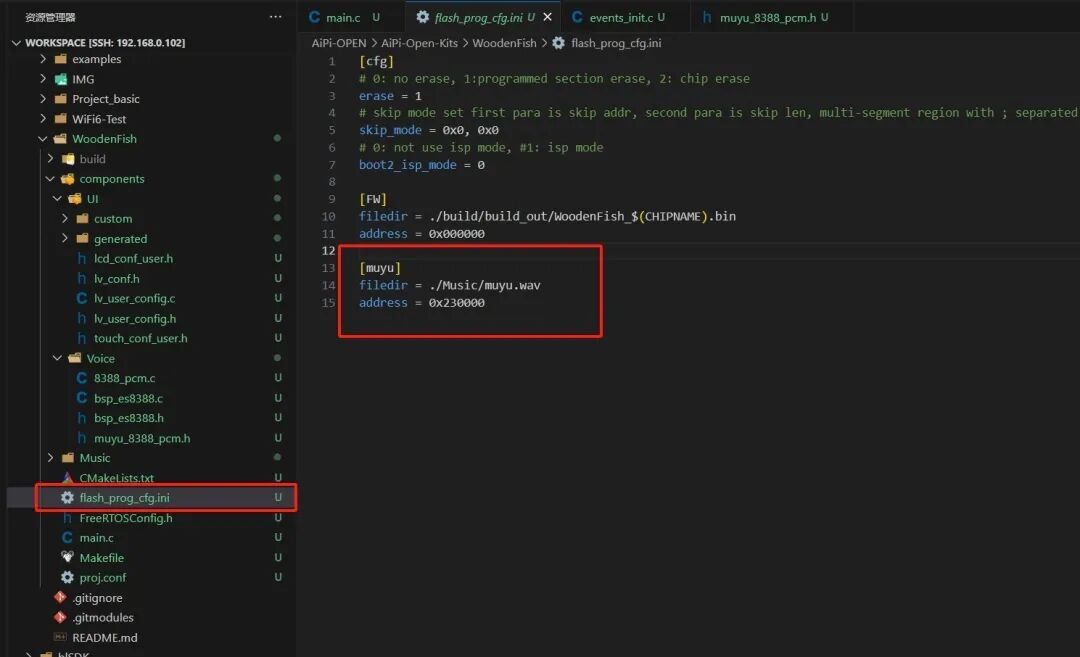1080x657 pixels.
Task: Click the C file icon next to 8388_pcm.c
Action: (81, 378)
